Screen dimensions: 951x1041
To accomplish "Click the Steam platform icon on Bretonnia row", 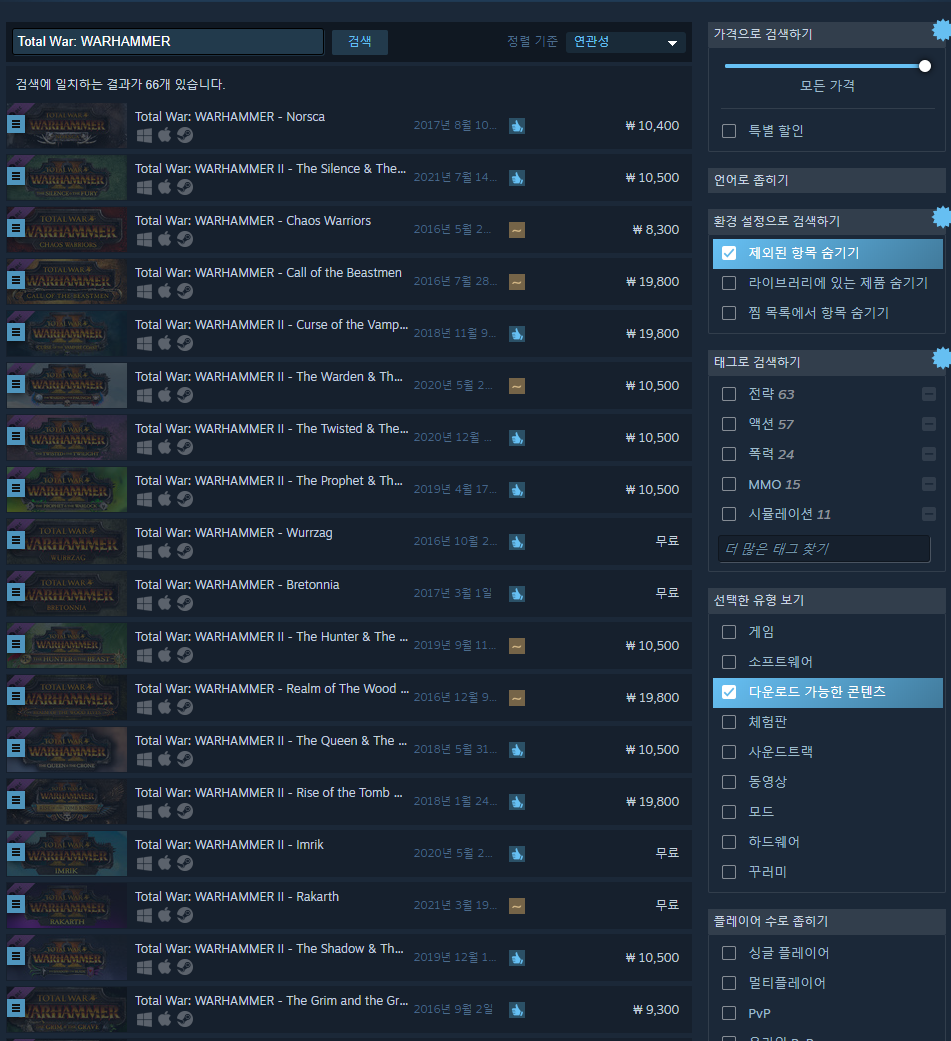I will pos(185,603).
